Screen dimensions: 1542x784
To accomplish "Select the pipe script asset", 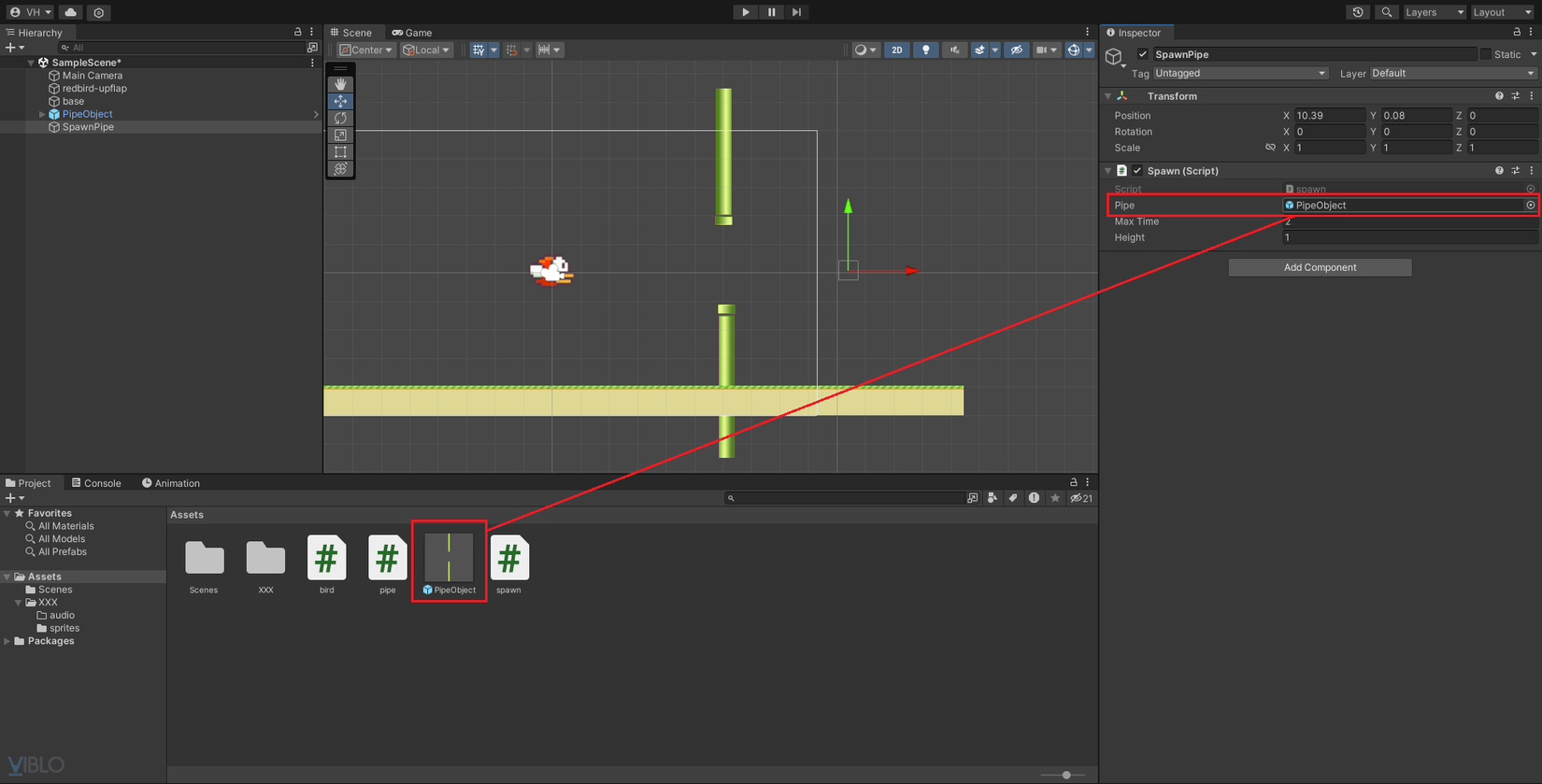I will 387,564.
